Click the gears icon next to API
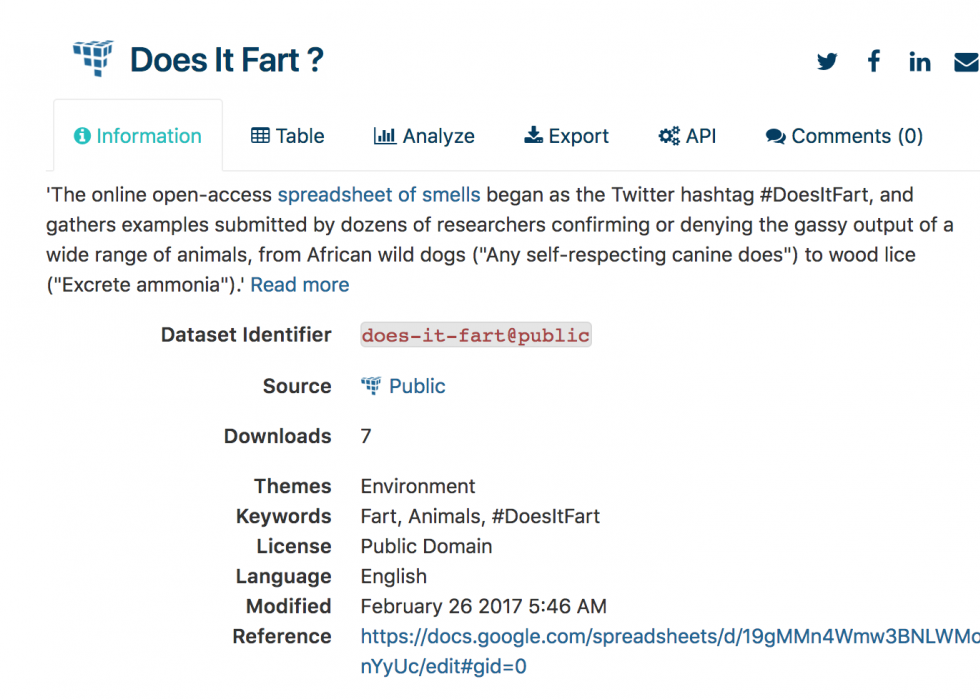The height and width of the screenshot is (699, 980). coord(669,136)
